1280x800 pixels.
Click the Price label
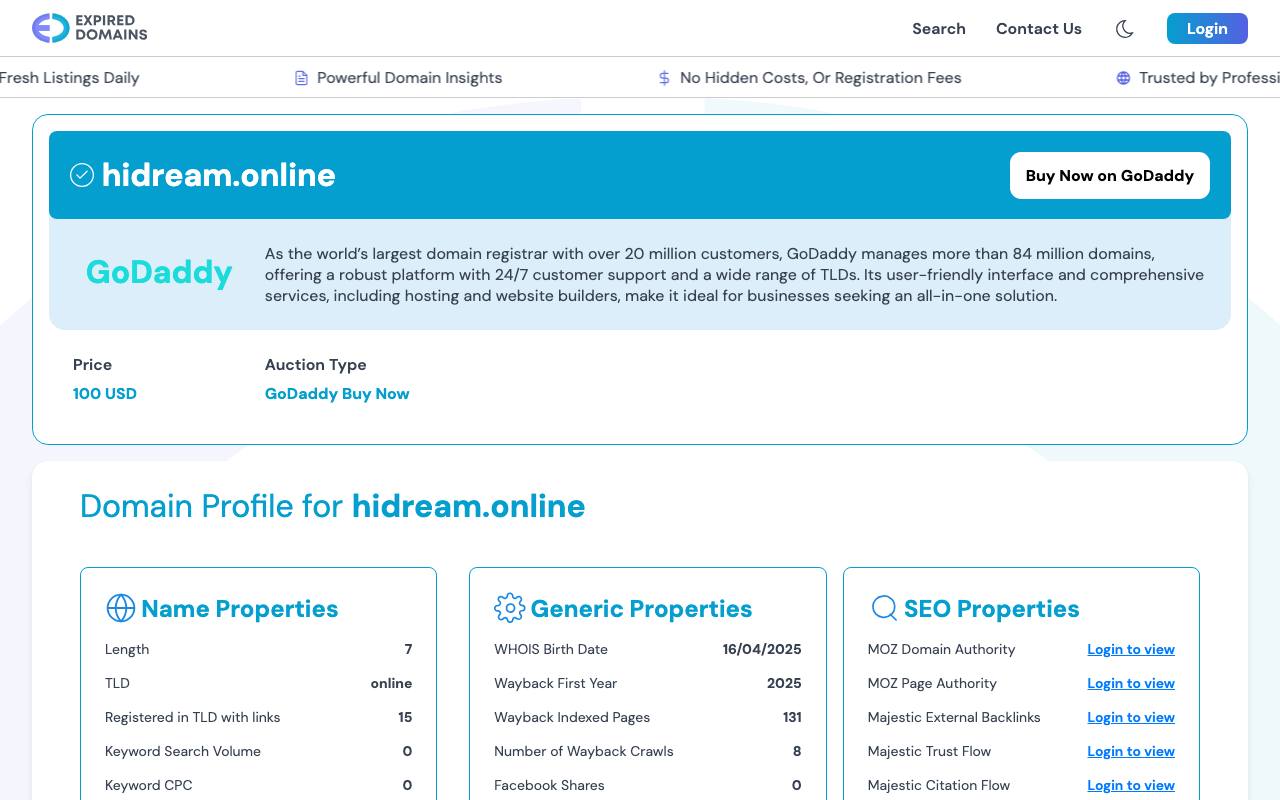(x=92, y=365)
